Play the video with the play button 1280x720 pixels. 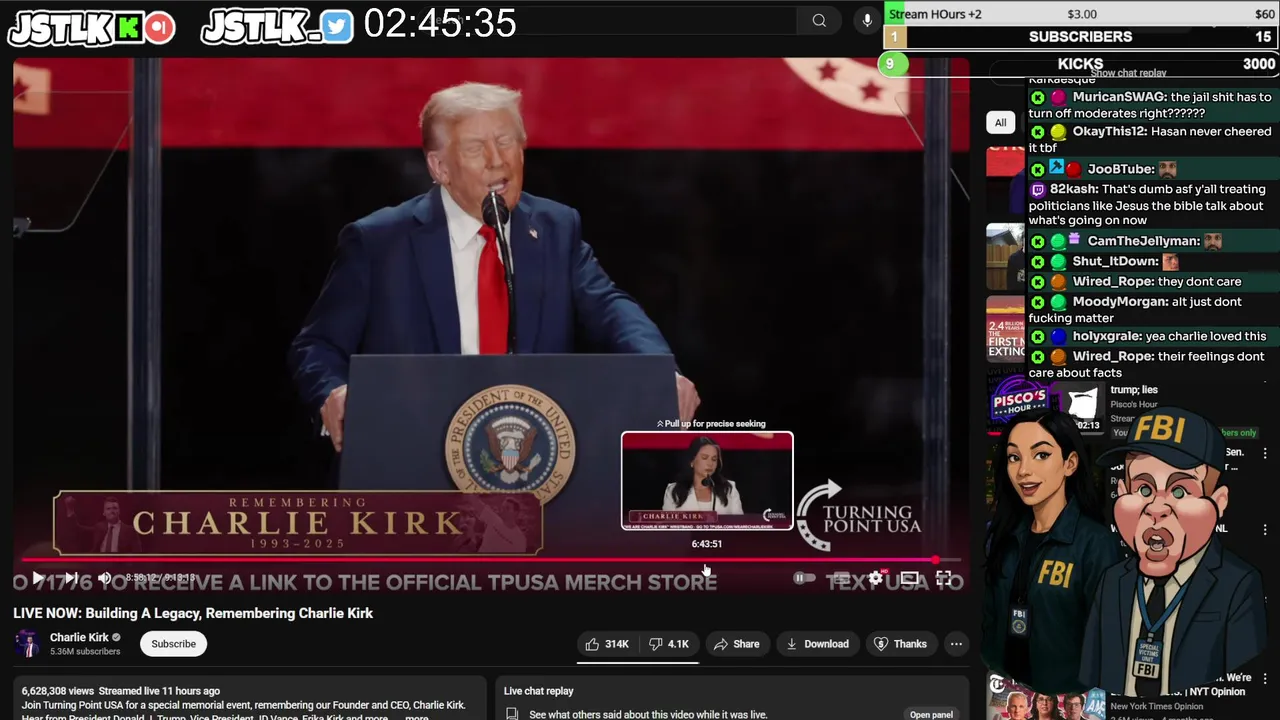click(38, 578)
